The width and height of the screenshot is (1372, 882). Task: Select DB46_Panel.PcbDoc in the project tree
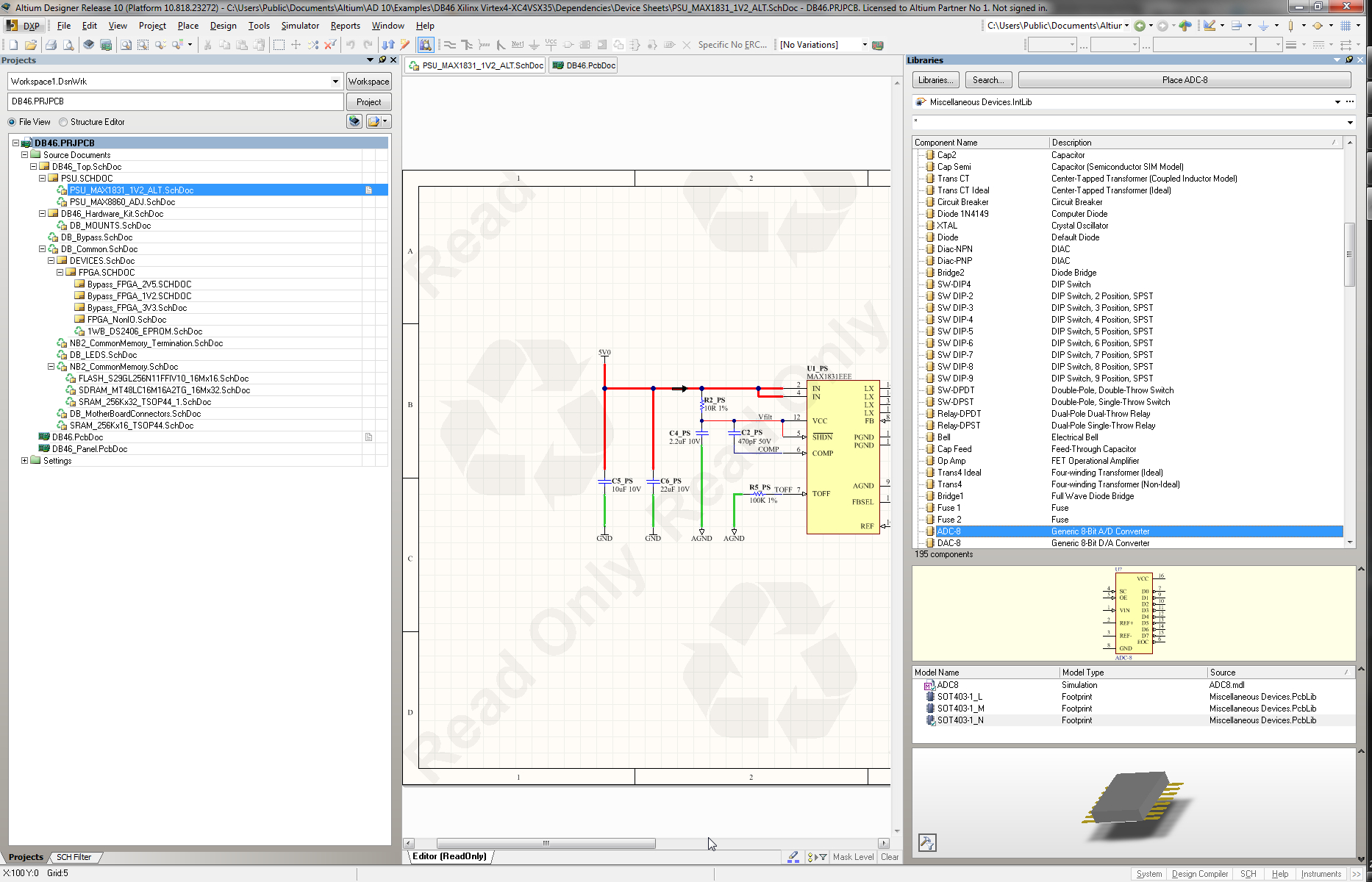coord(90,449)
